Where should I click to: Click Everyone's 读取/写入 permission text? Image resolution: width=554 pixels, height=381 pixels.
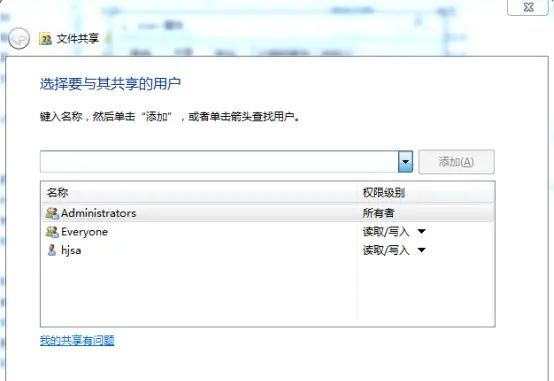click(386, 231)
